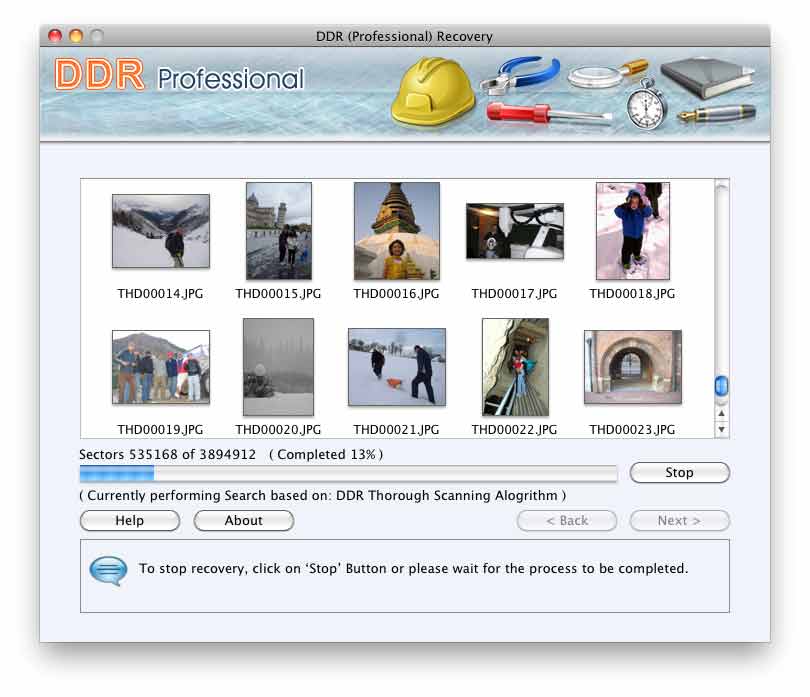Click the magnifying glass icon in banner

pyautogui.click(x=608, y=74)
